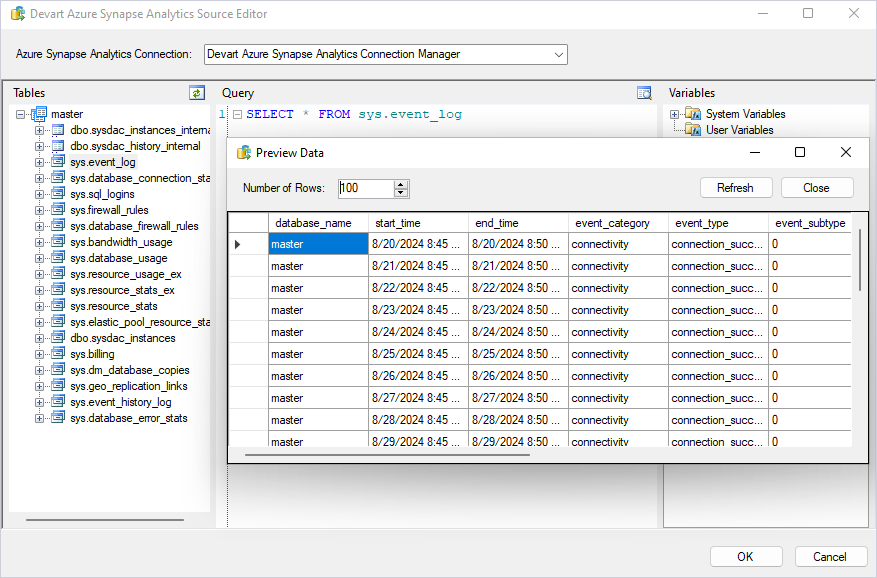The image size is (877, 578).
Task: Increase Number of Rows with up arrow
Action: [401, 184]
